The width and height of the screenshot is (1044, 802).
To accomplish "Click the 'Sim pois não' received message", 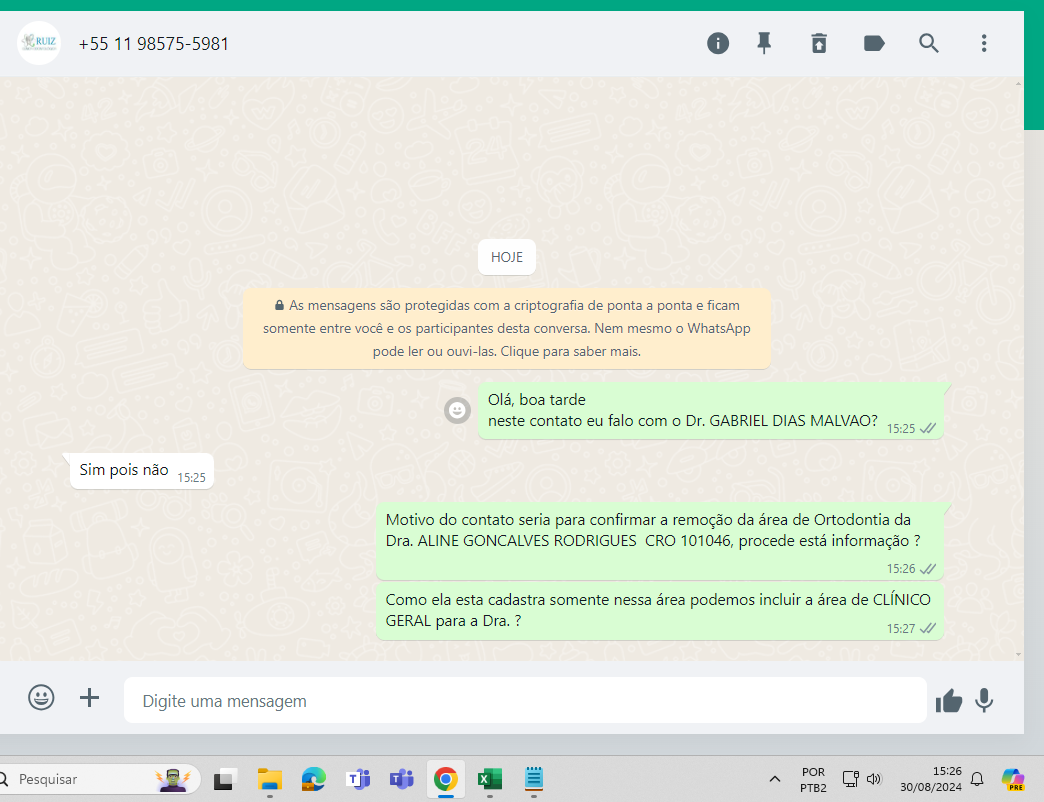I will [x=125, y=470].
